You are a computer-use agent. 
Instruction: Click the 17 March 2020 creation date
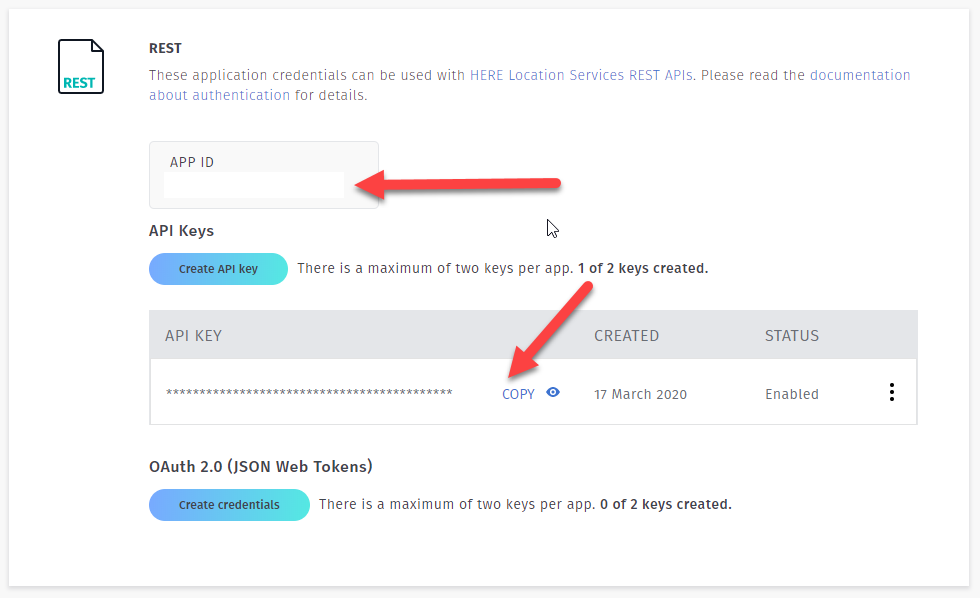pyautogui.click(x=640, y=394)
